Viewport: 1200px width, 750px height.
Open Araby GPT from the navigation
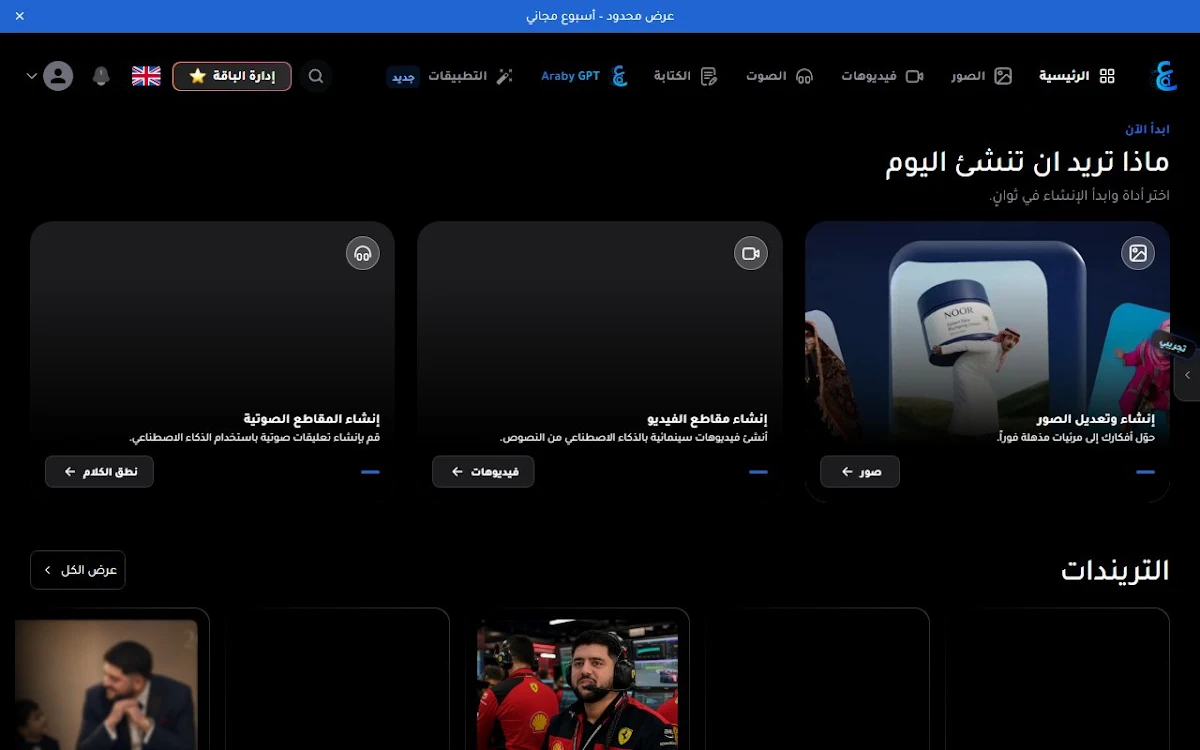(x=585, y=76)
